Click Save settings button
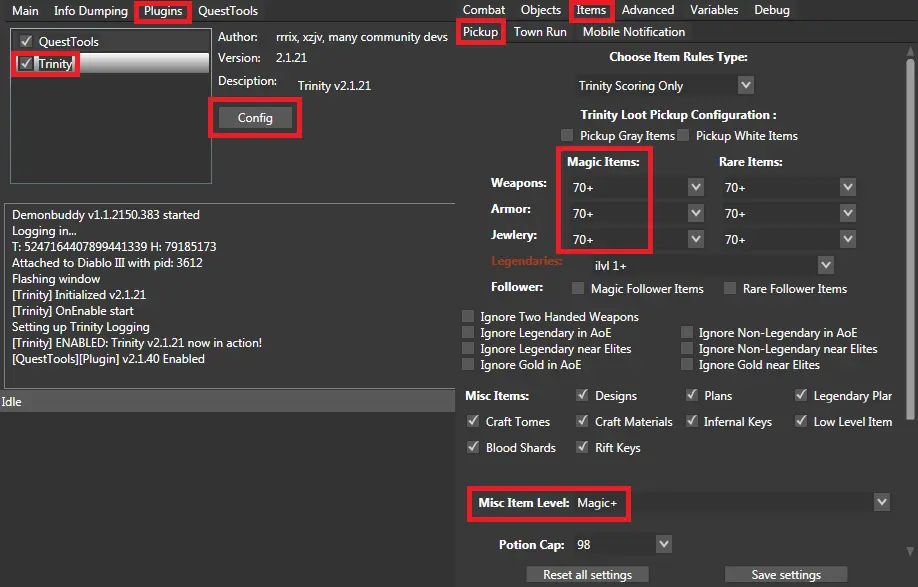 pyautogui.click(x=786, y=575)
